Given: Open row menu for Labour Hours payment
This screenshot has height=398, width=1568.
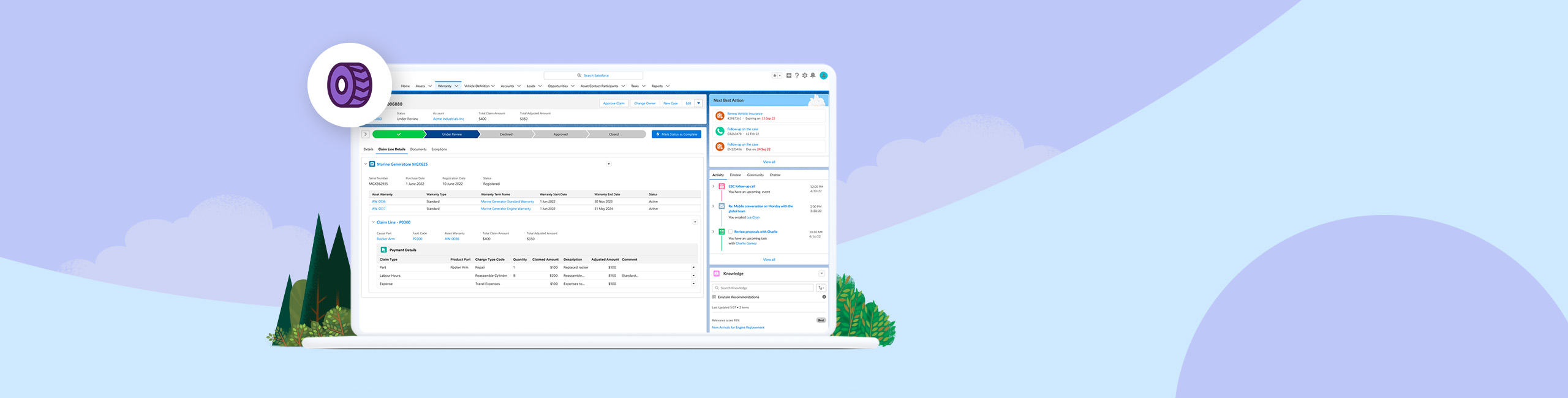Looking at the screenshot, I should point(693,276).
